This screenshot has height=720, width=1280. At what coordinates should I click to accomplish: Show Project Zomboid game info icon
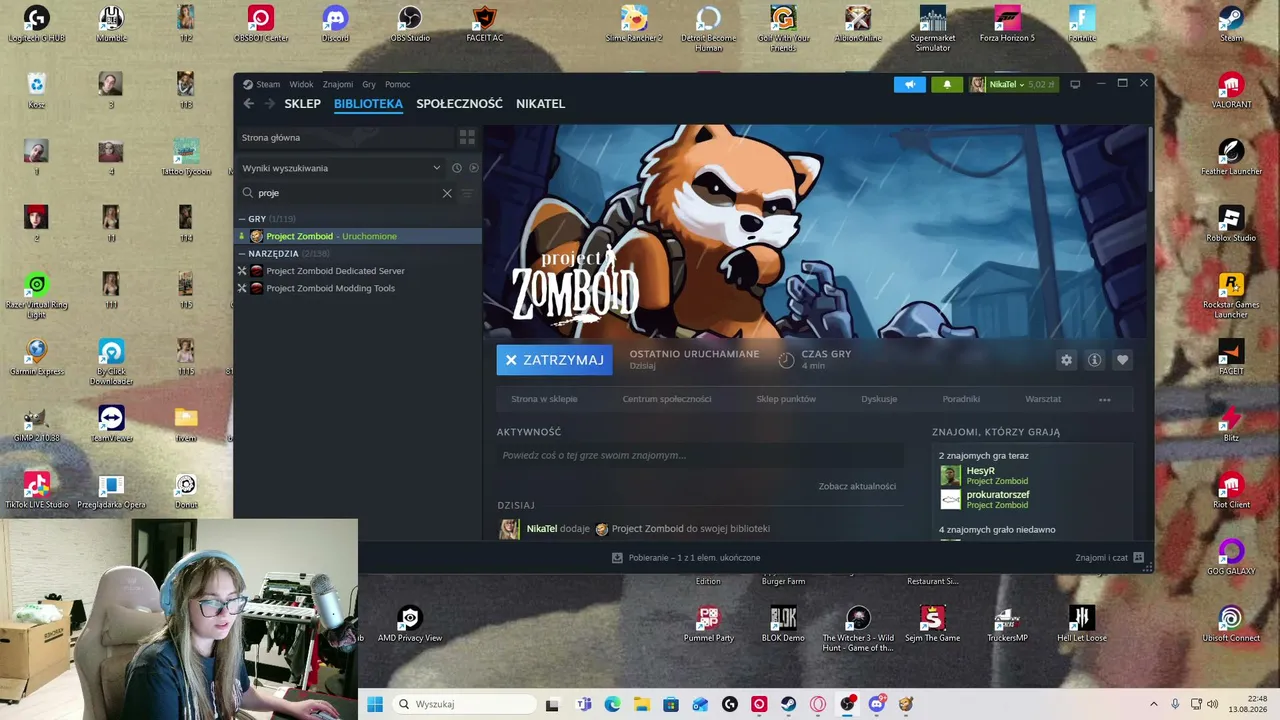pyautogui.click(x=1094, y=360)
